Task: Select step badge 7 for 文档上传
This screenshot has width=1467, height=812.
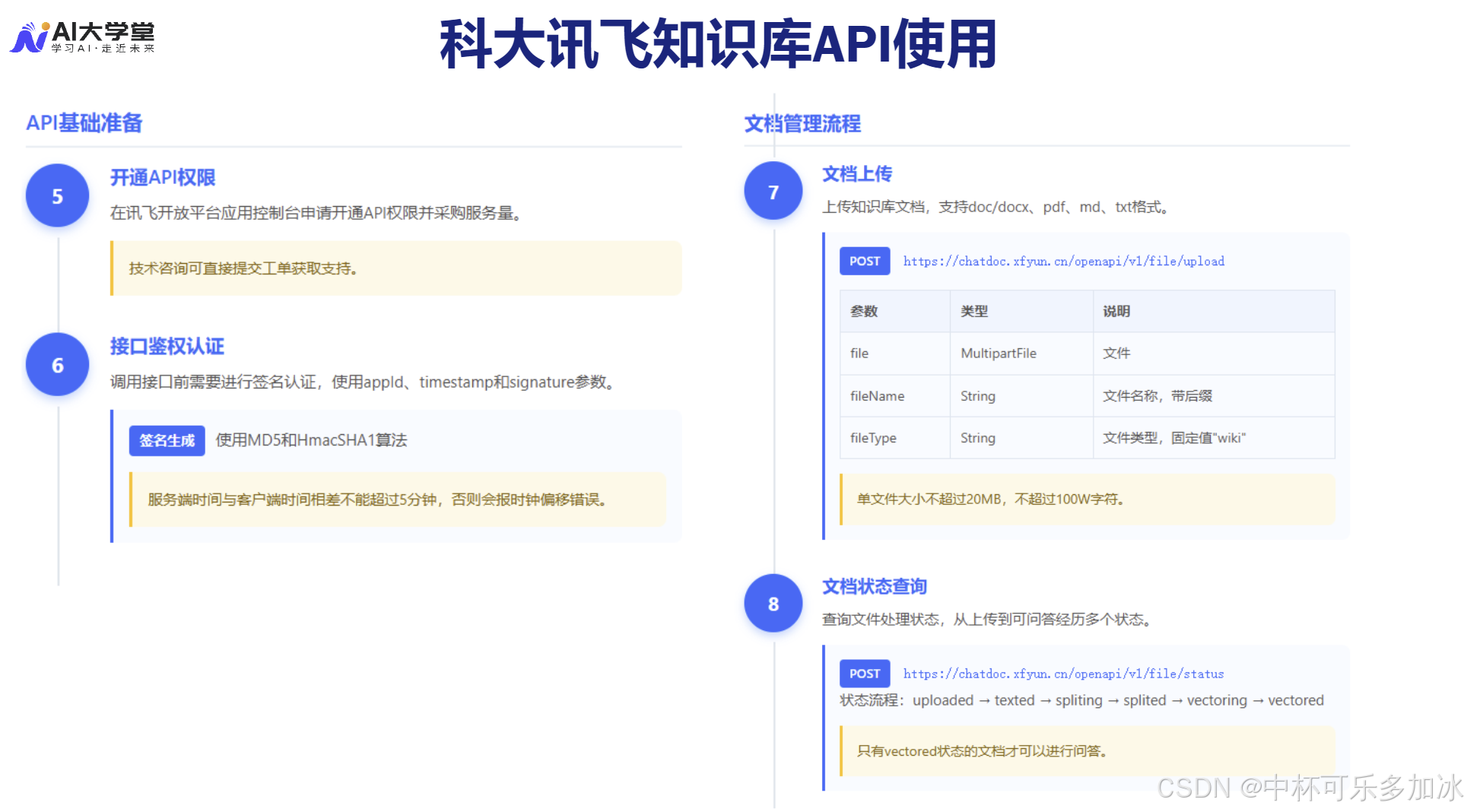Action: pyautogui.click(x=773, y=191)
